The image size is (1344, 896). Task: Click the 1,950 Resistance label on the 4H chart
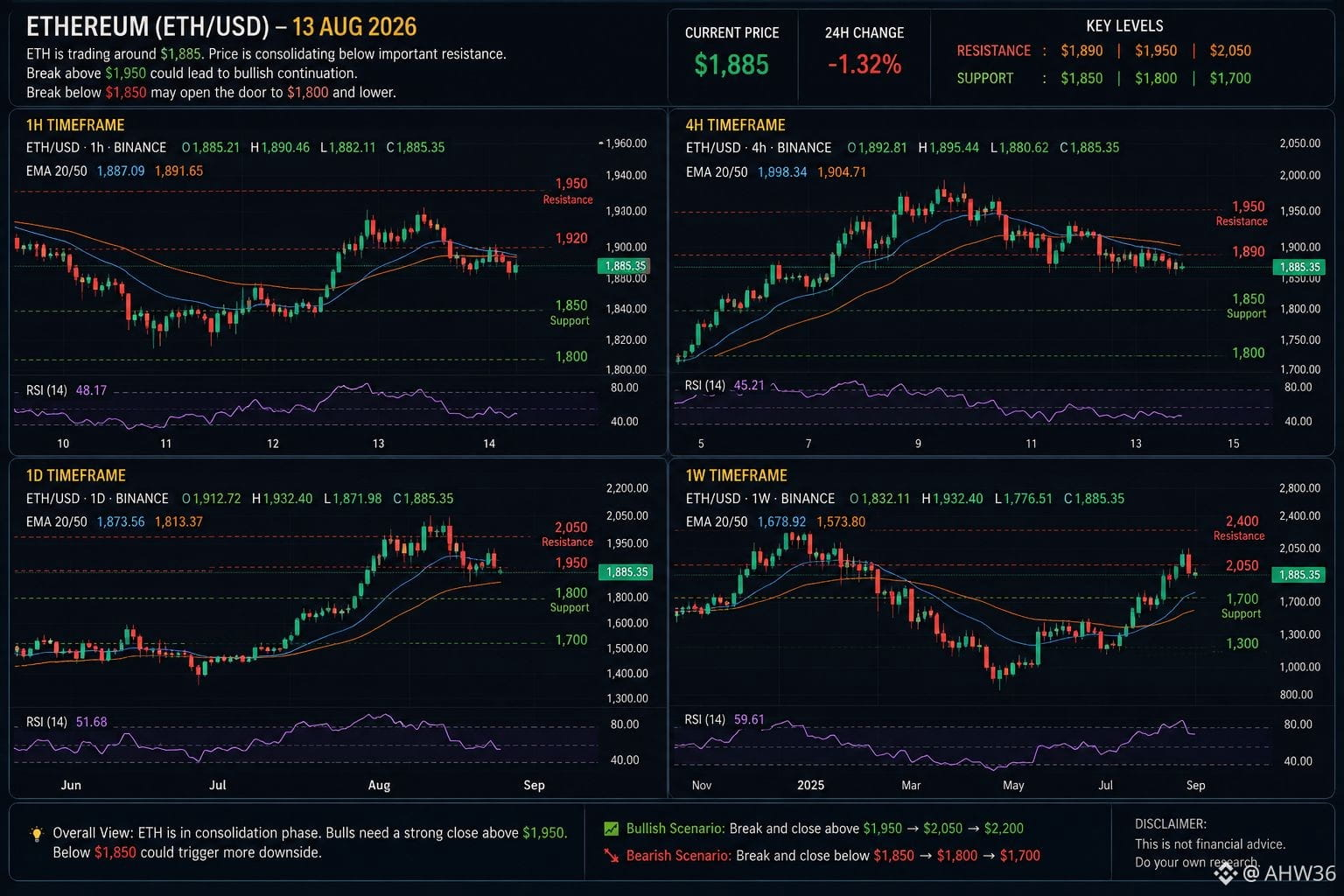pyautogui.click(x=1243, y=213)
